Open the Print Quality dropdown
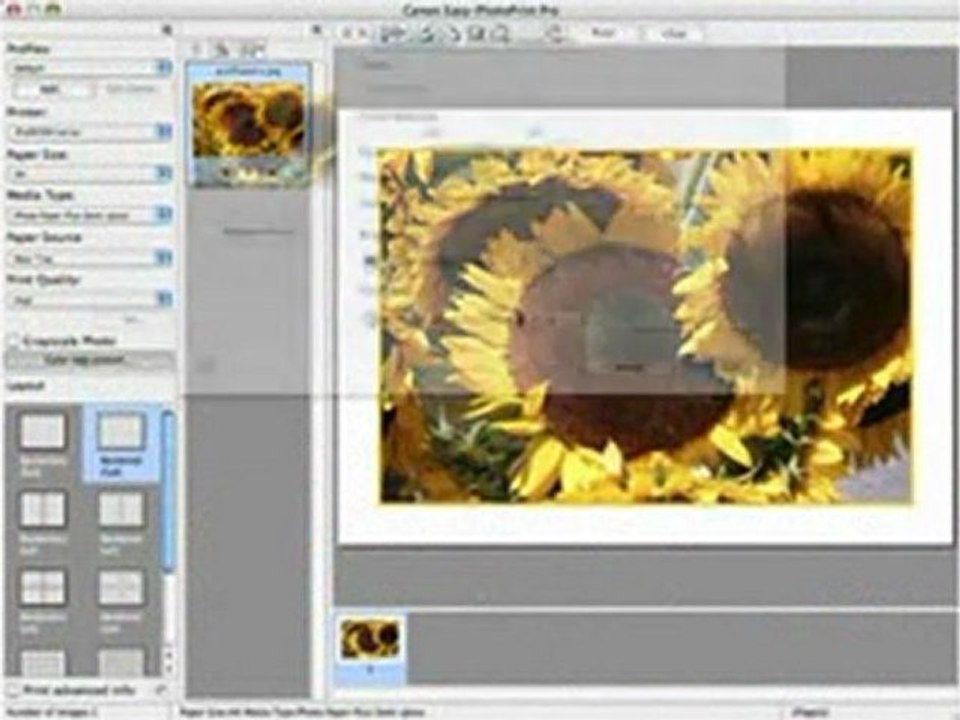The height and width of the screenshot is (720, 960). (x=89, y=300)
